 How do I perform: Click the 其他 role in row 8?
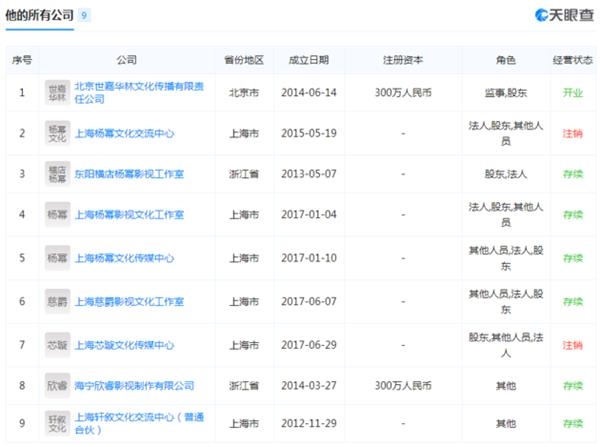click(x=506, y=385)
